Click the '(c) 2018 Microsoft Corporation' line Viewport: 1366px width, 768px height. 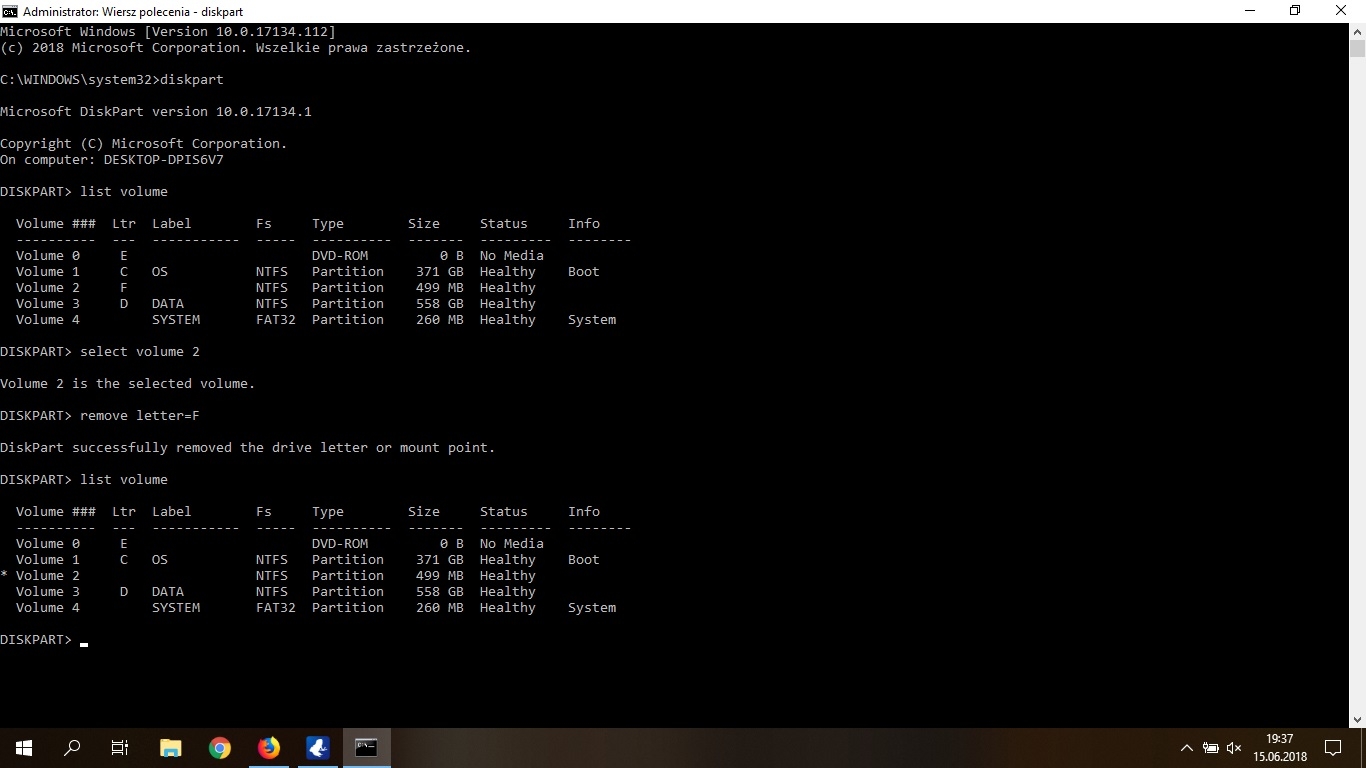point(235,48)
